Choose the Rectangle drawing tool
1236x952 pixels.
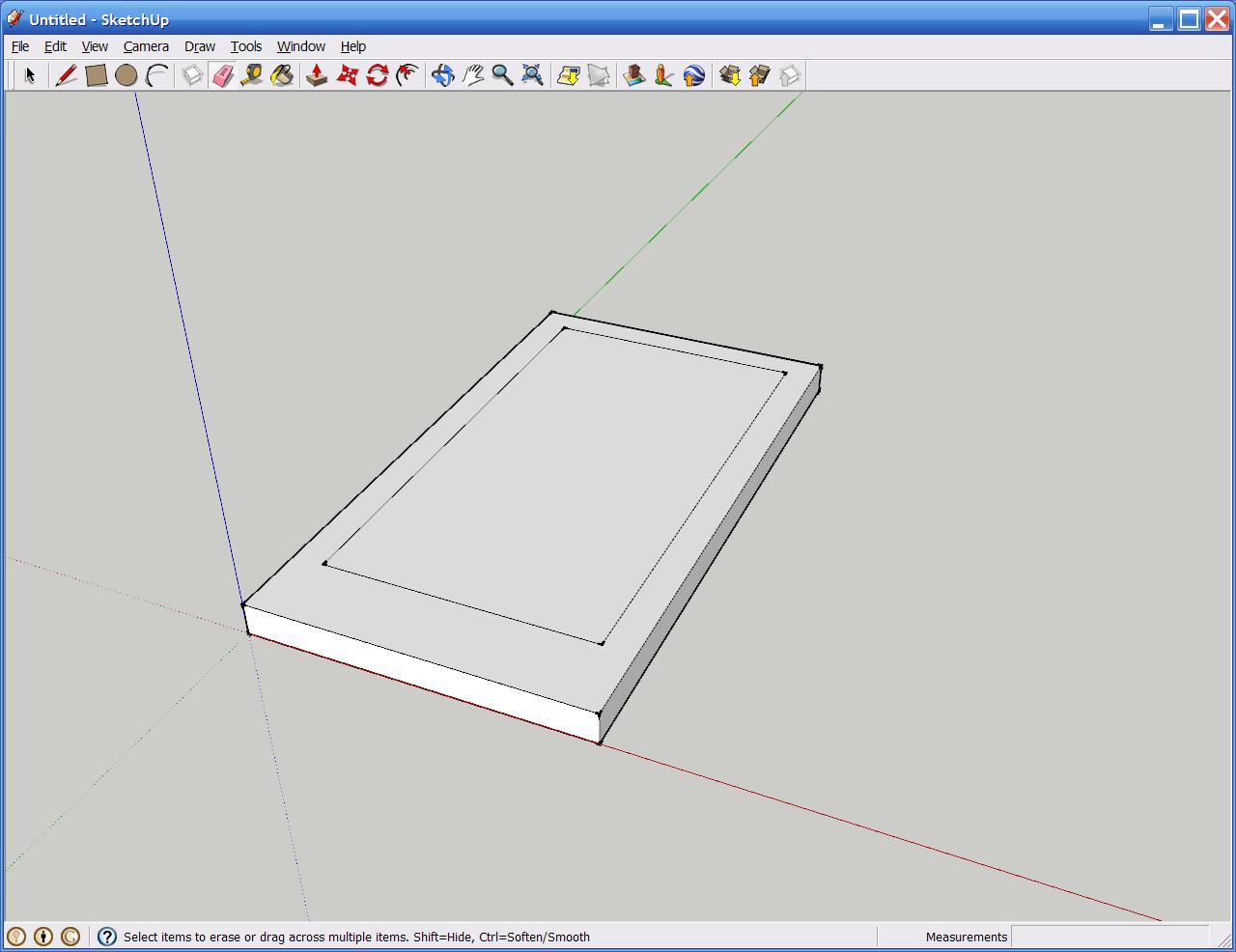pyautogui.click(x=96, y=75)
